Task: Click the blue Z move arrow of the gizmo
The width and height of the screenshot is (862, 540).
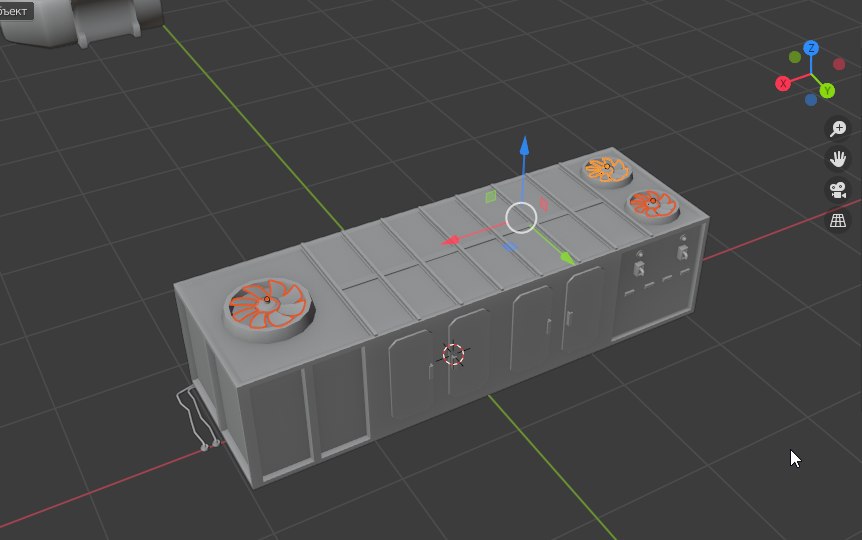Action: click(x=524, y=146)
